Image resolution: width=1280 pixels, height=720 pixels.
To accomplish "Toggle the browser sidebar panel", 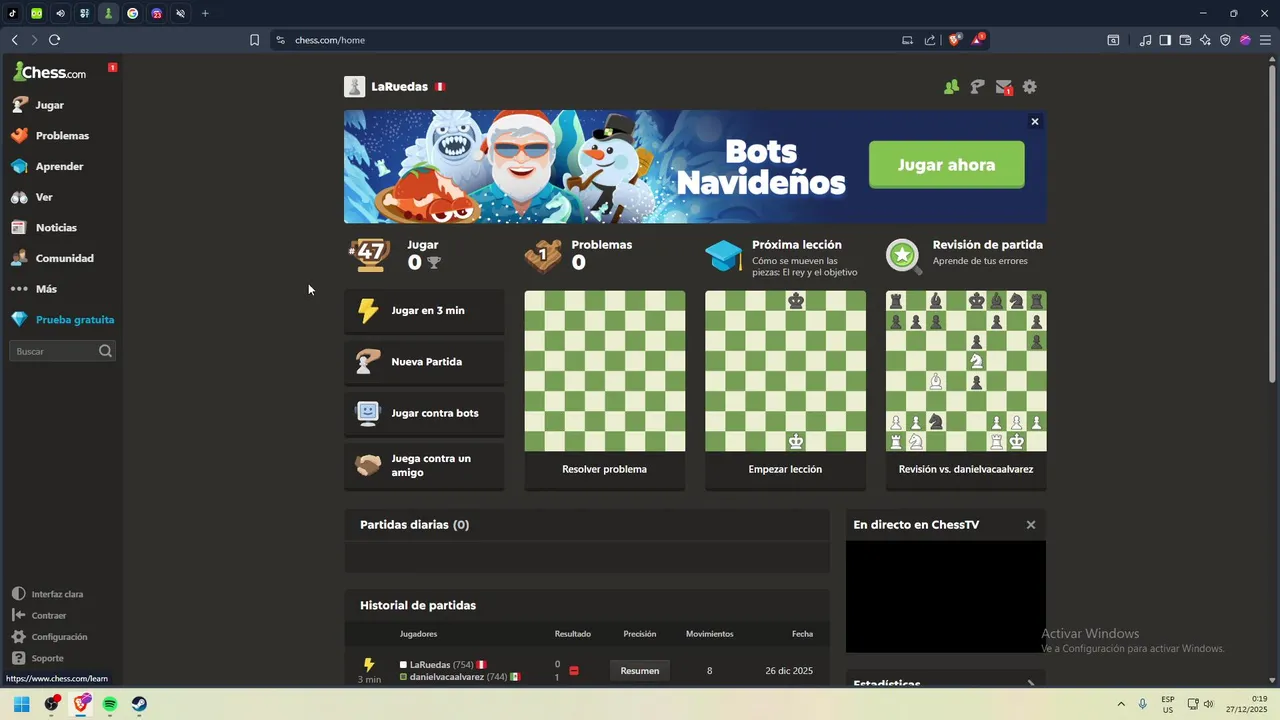I will tap(1165, 40).
